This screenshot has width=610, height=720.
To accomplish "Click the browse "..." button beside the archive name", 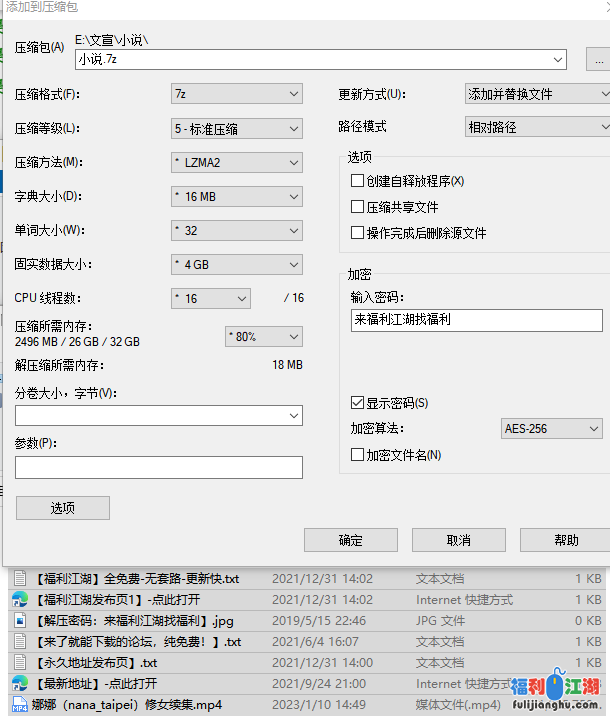I will (x=595, y=60).
